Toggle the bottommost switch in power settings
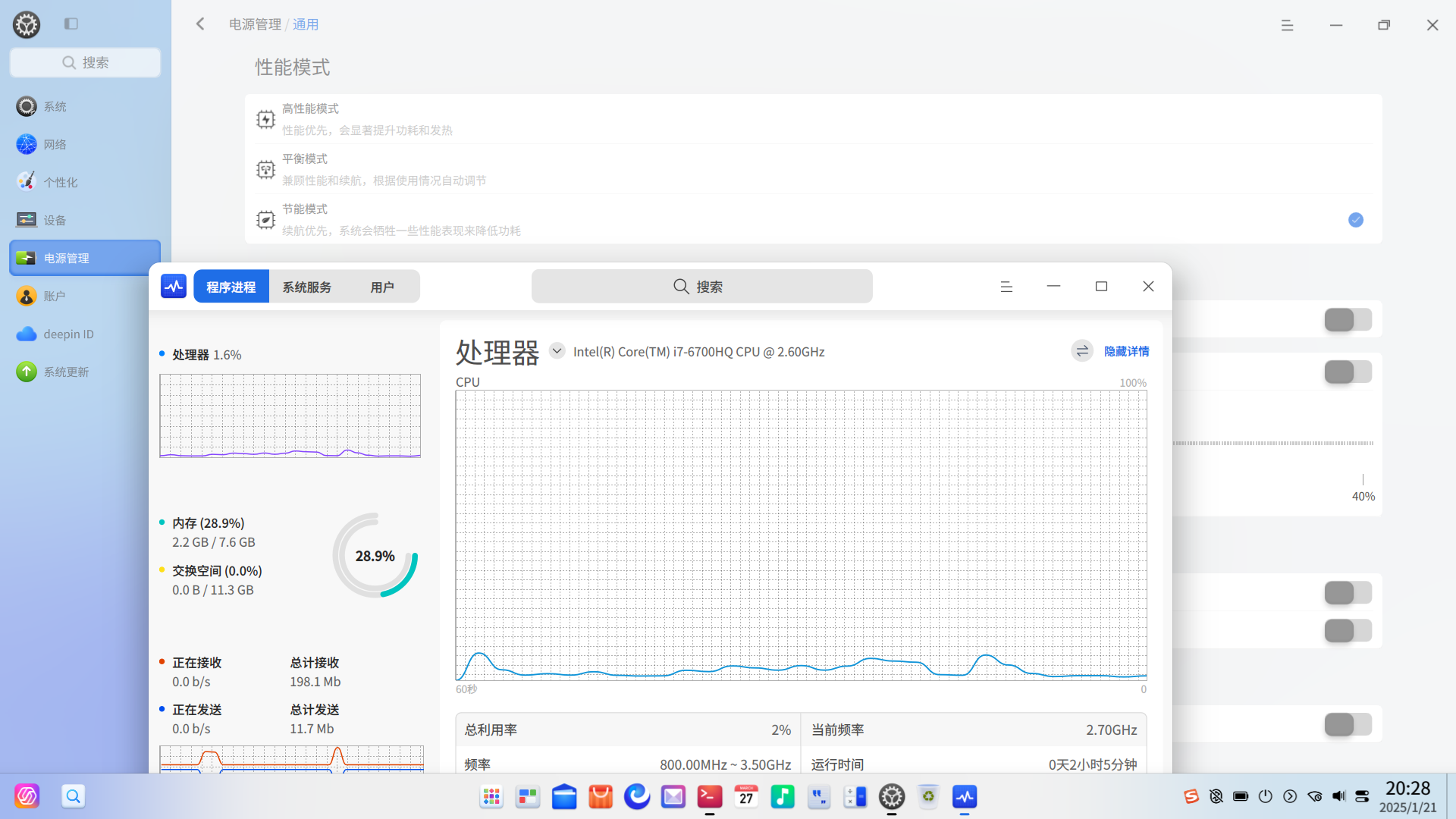This screenshot has height=819, width=1456. point(1348,724)
